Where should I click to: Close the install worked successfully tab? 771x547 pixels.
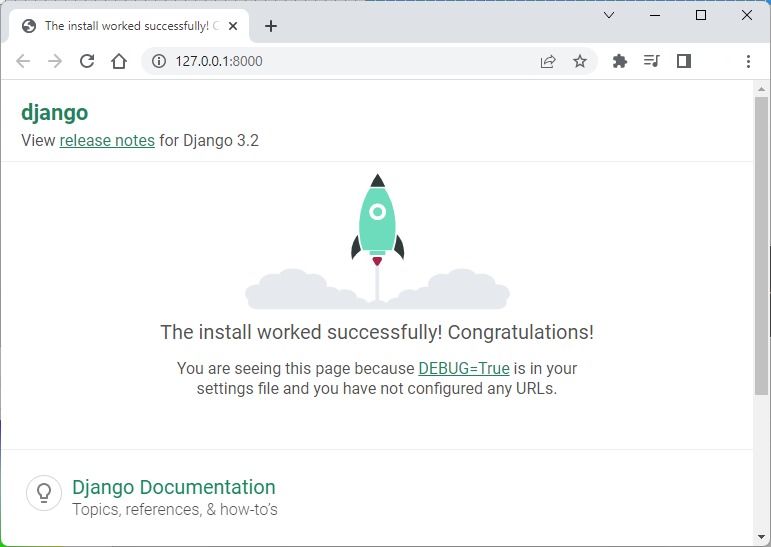coord(233,26)
